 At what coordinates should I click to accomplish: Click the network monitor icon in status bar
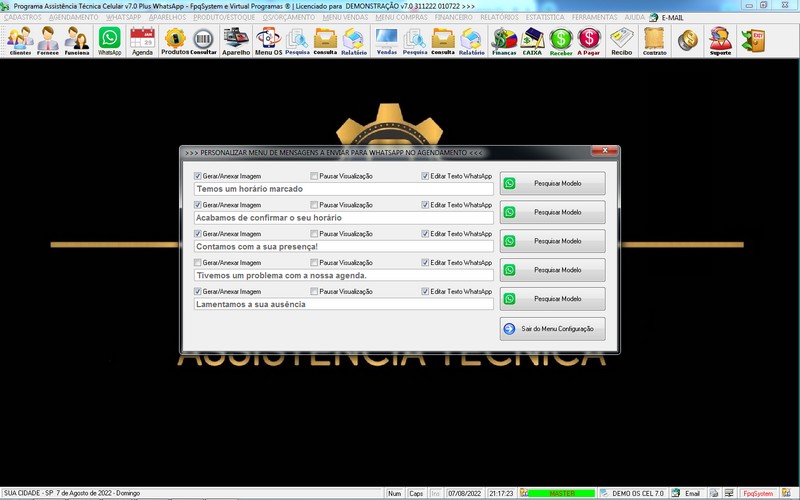[729, 493]
